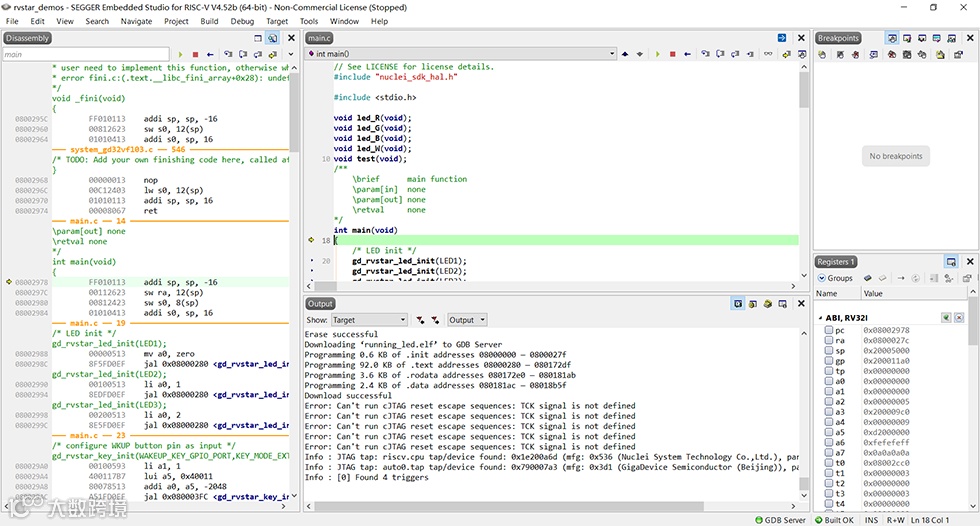The image size is (980, 526).
Task: Click the green Go icon in main.c editor toolbar
Action: click(x=657, y=54)
